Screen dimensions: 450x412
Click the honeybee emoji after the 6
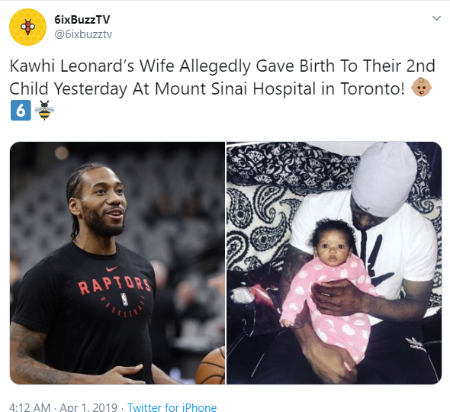point(44,110)
